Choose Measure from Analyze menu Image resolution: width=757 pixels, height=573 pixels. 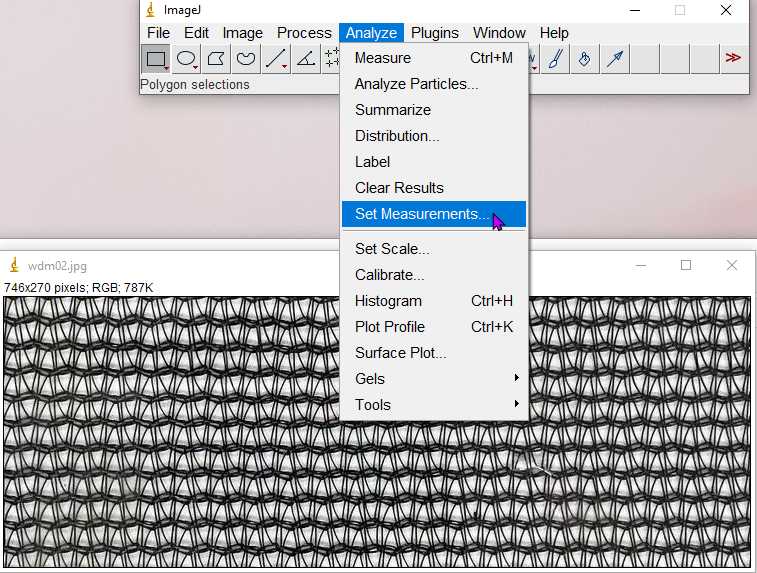(434, 58)
